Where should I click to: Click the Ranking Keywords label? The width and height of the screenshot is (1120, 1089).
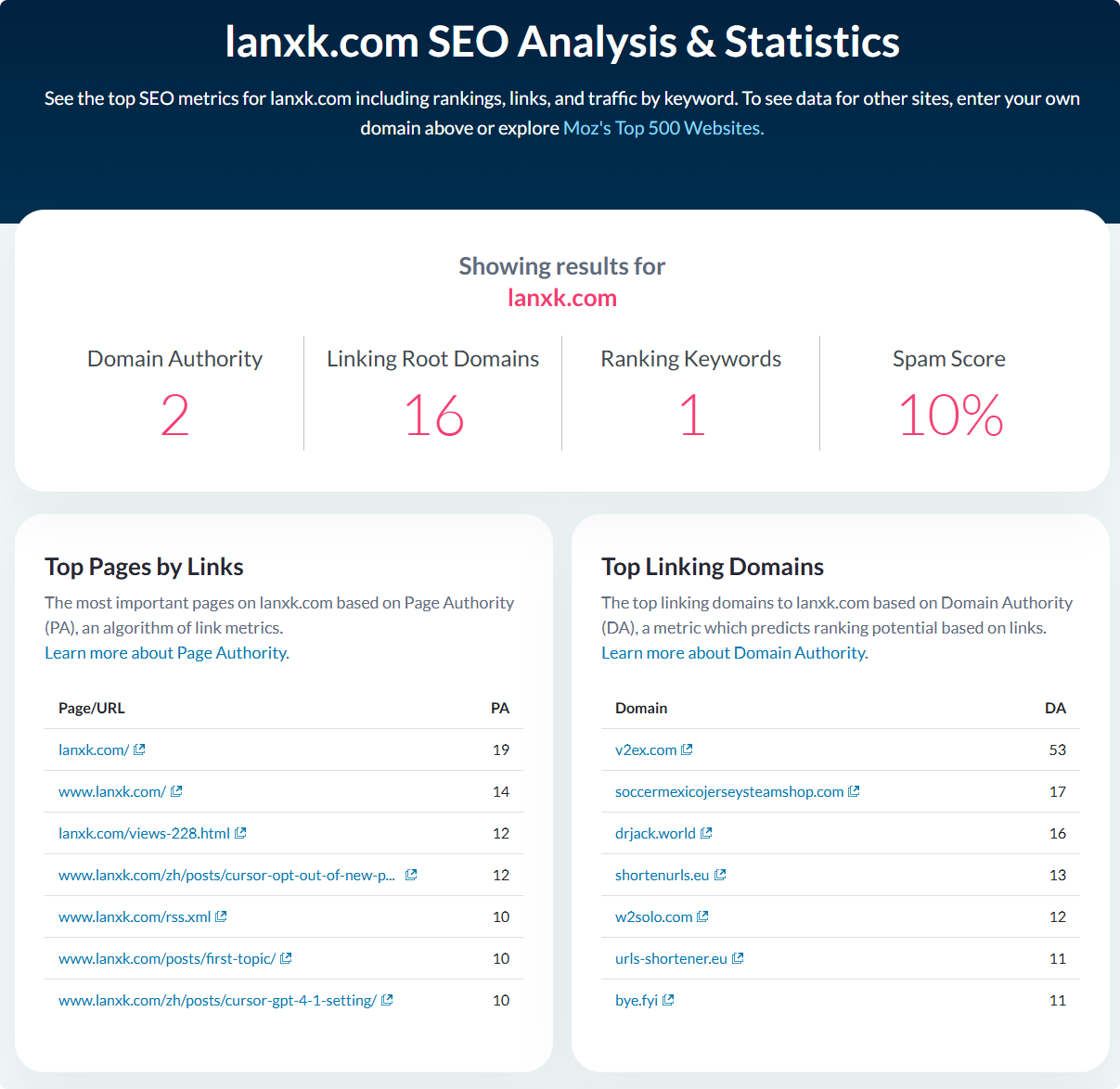(x=691, y=359)
